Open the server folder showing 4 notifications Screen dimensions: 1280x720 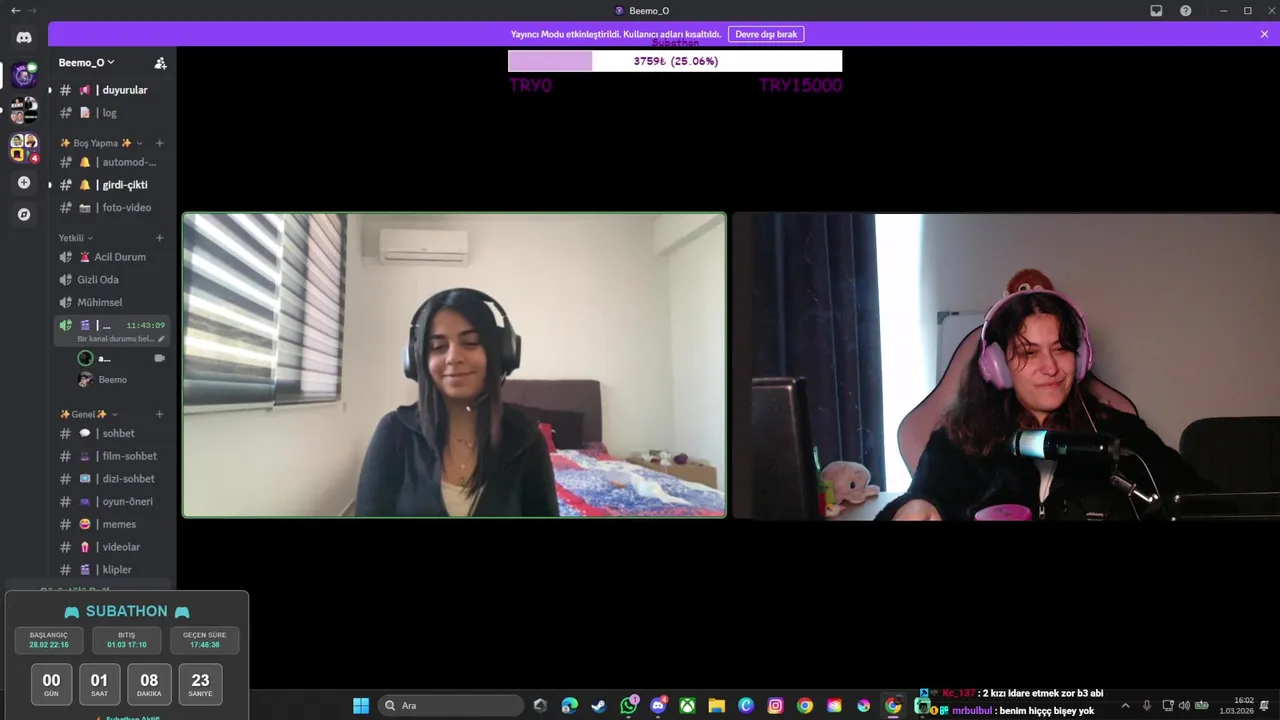pyautogui.click(x=24, y=147)
